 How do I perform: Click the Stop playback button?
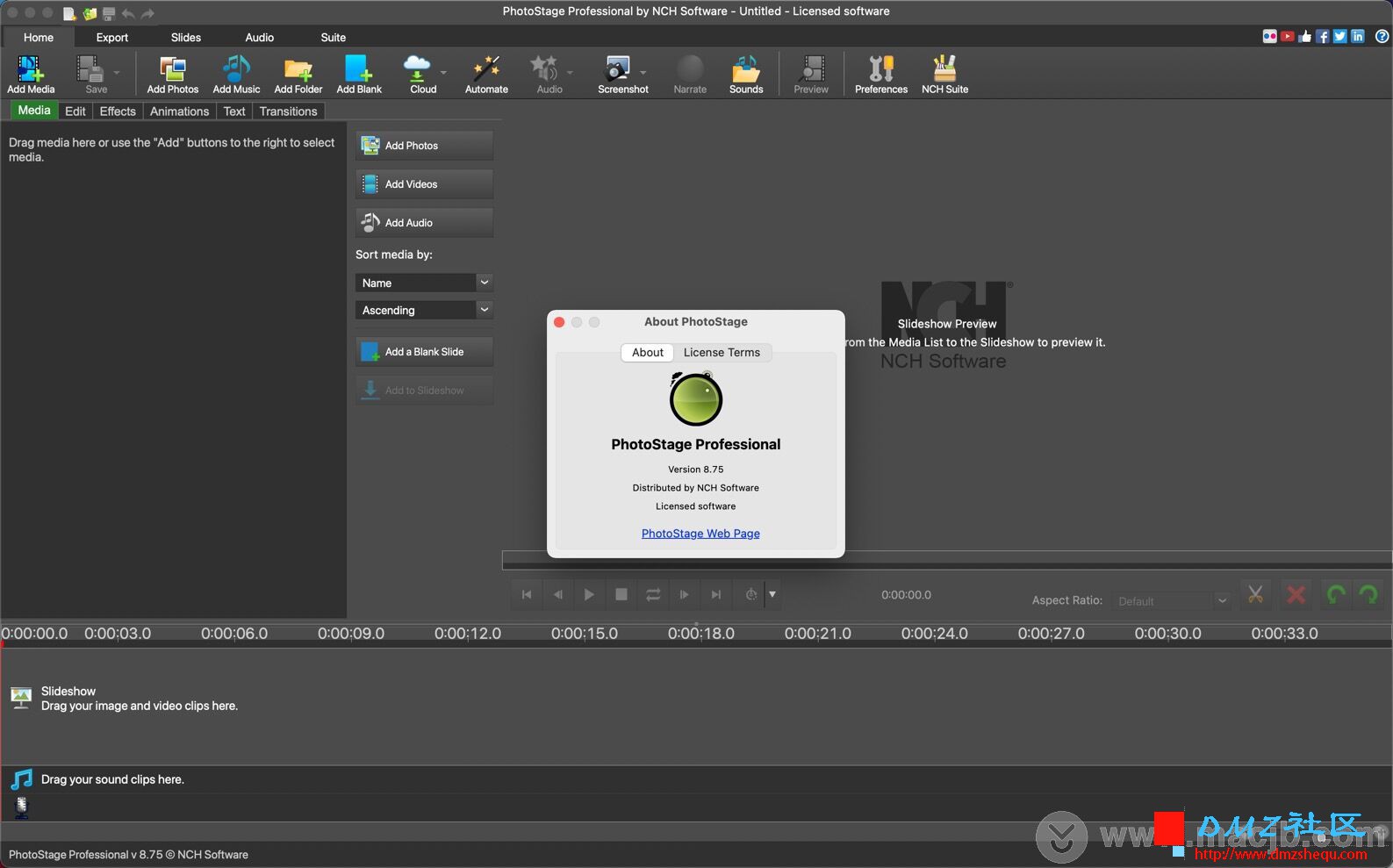621,594
